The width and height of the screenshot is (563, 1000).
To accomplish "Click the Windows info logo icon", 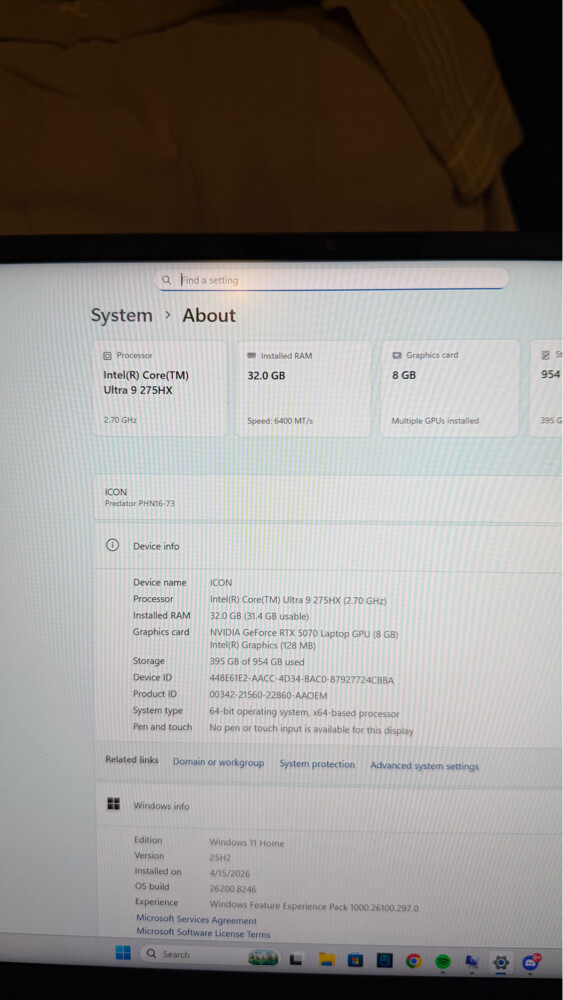I will [113, 804].
